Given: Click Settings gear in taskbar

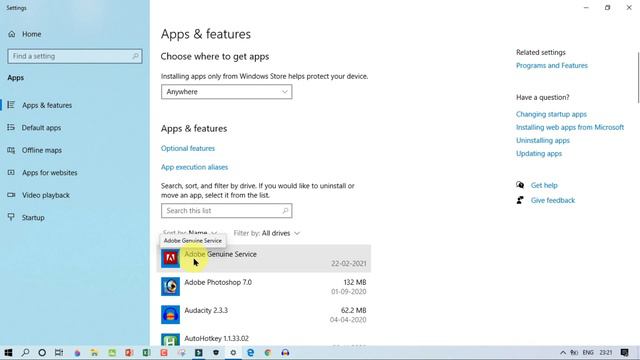Looking at the screenshot, I should pos(233,353).
